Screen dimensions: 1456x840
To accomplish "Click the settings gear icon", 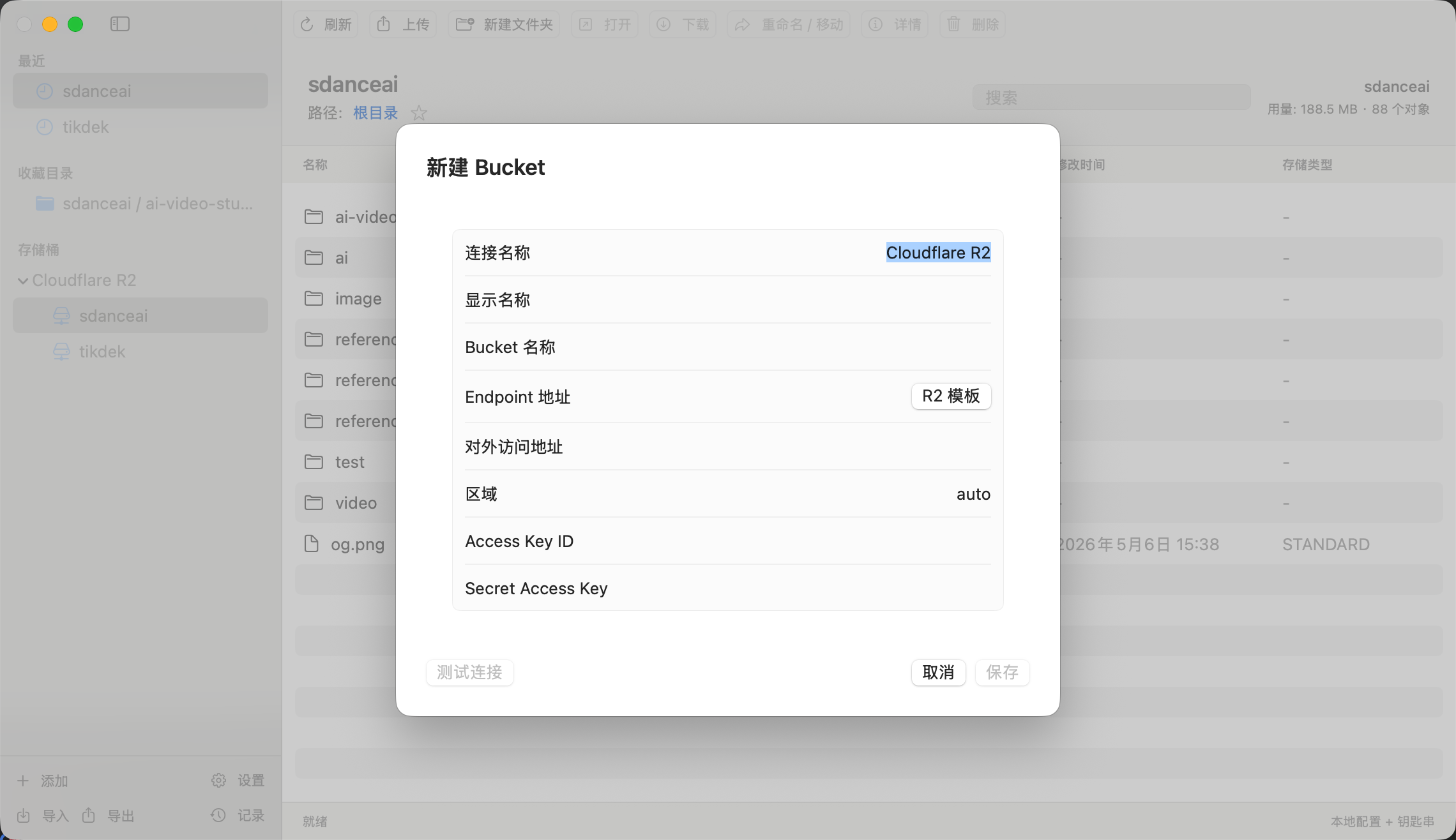I will click(218, 781).
